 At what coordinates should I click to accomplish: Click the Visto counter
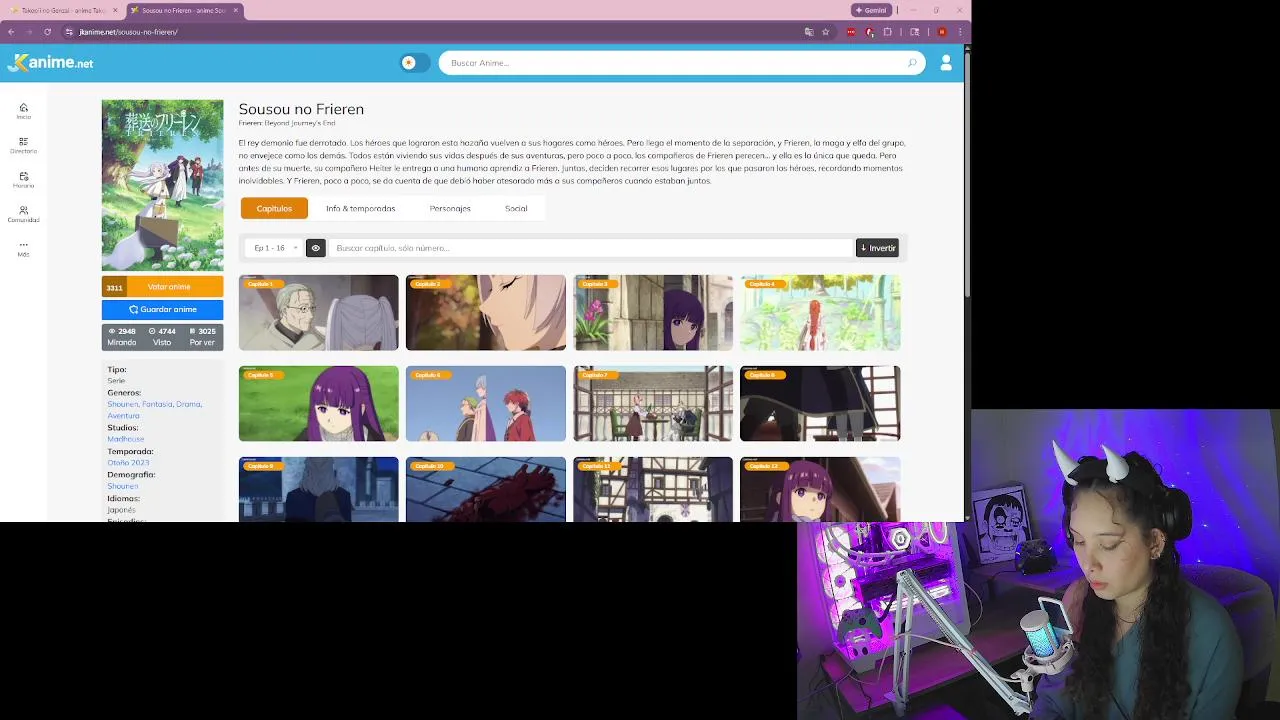(162, 337)
